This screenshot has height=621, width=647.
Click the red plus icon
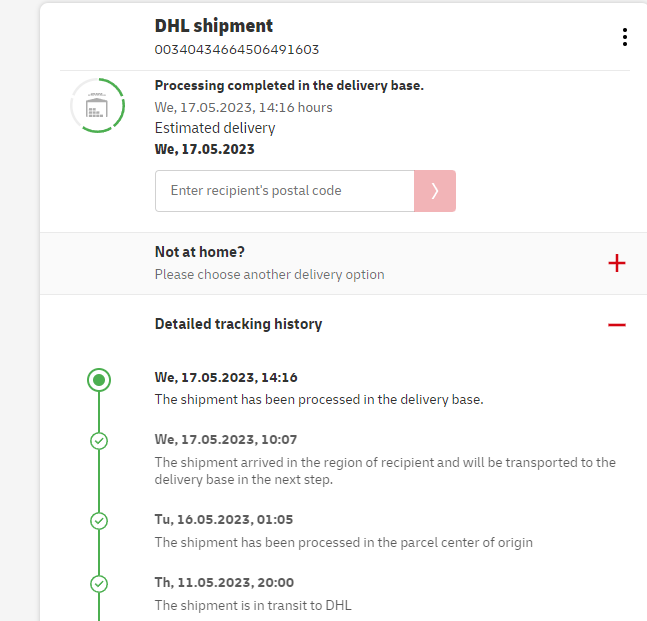(x=617, y=263)
